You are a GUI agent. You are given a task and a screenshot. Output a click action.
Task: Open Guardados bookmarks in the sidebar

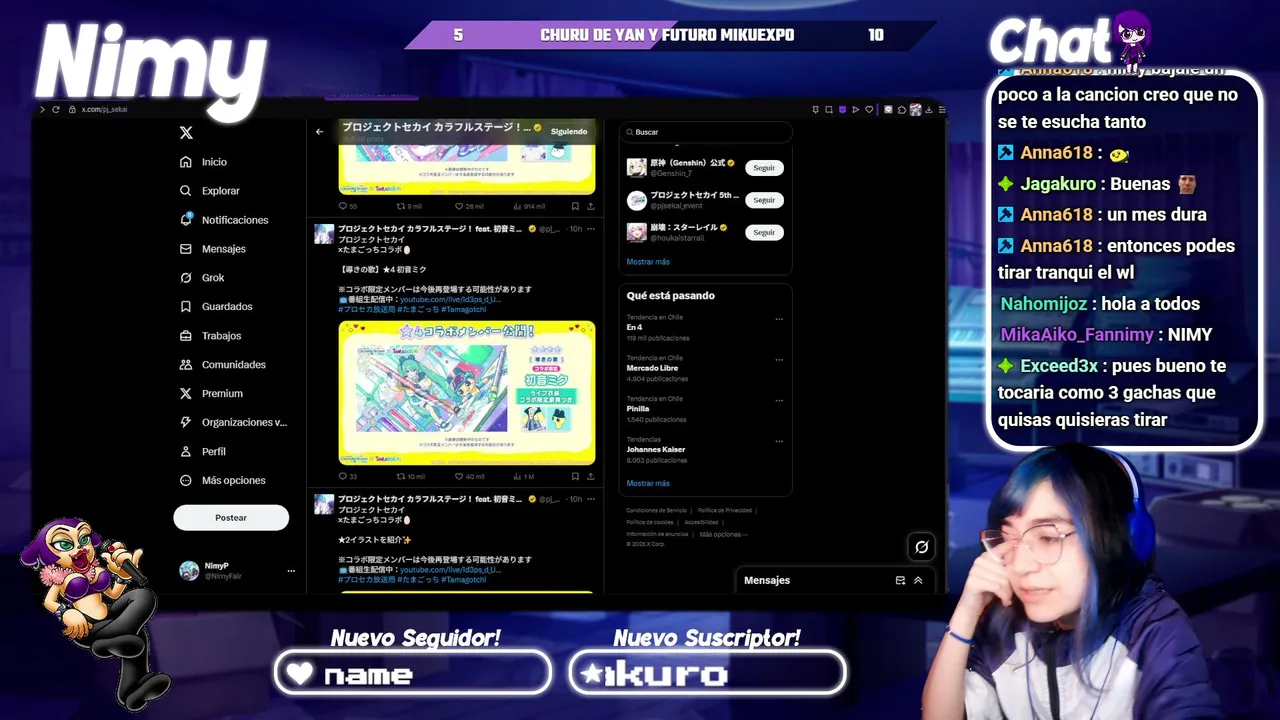[216, 307]
